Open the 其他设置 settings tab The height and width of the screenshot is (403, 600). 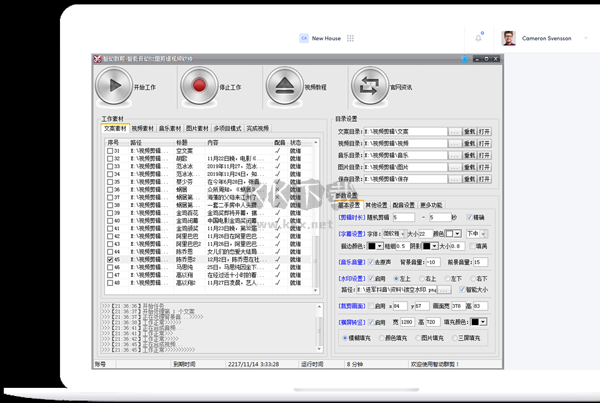(377, 205)
